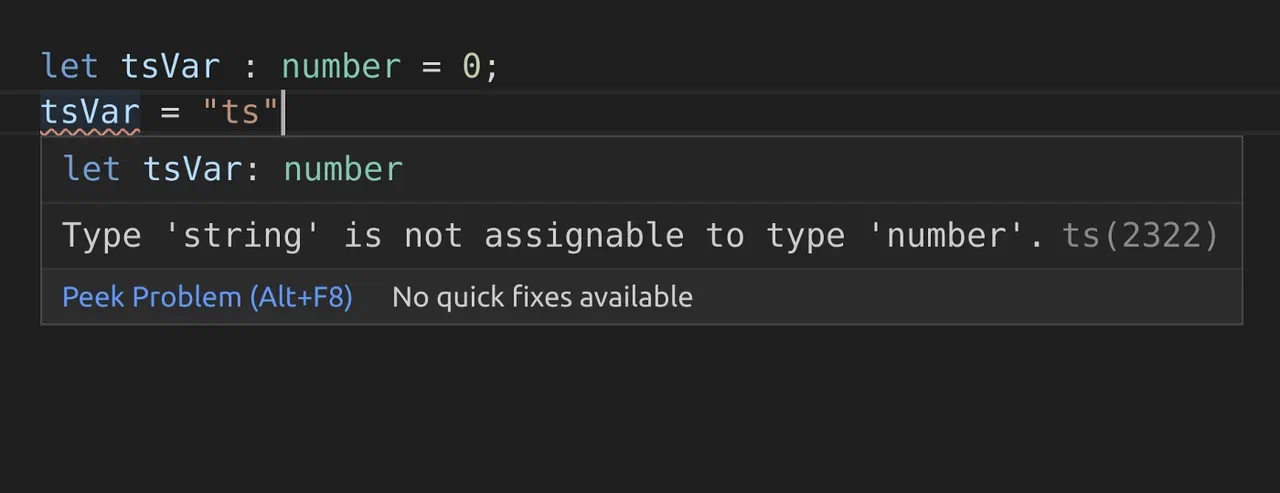Click empty editor area below the hover popup
1280x493 pixels.
[640, 410]
